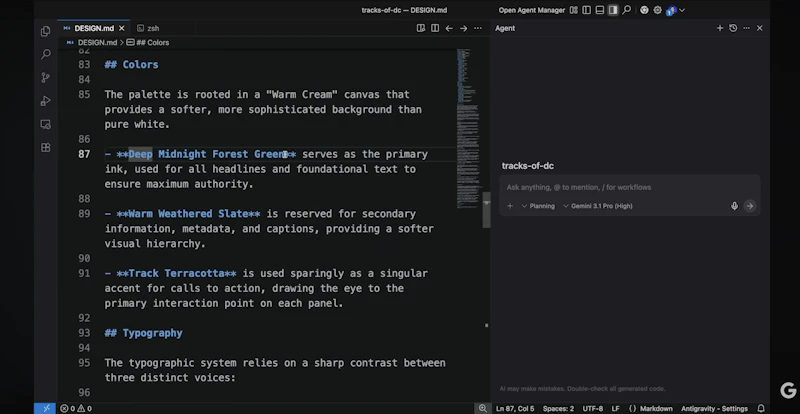Click the browser icon in title bar
This screenshot has width=800, height=414.
pos(644,10)
